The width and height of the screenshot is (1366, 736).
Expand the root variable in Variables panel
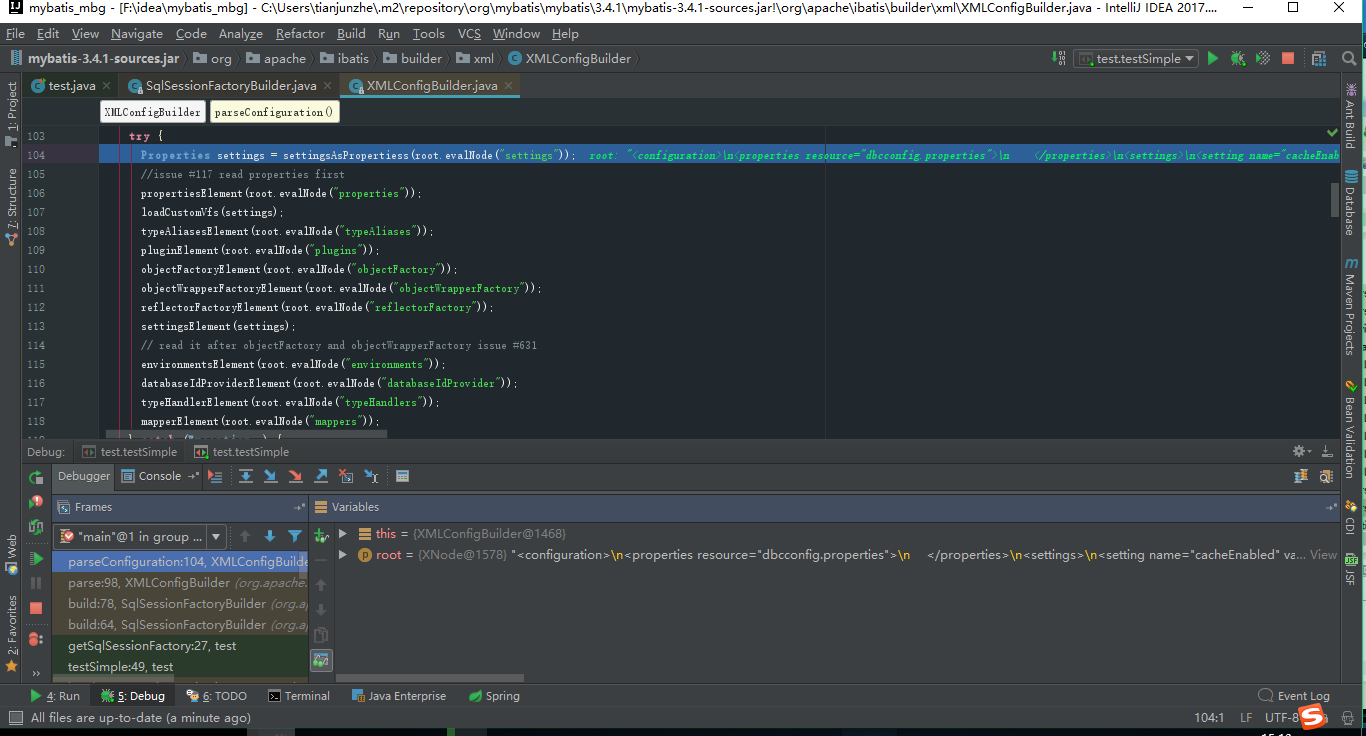(x=340, y=554)
